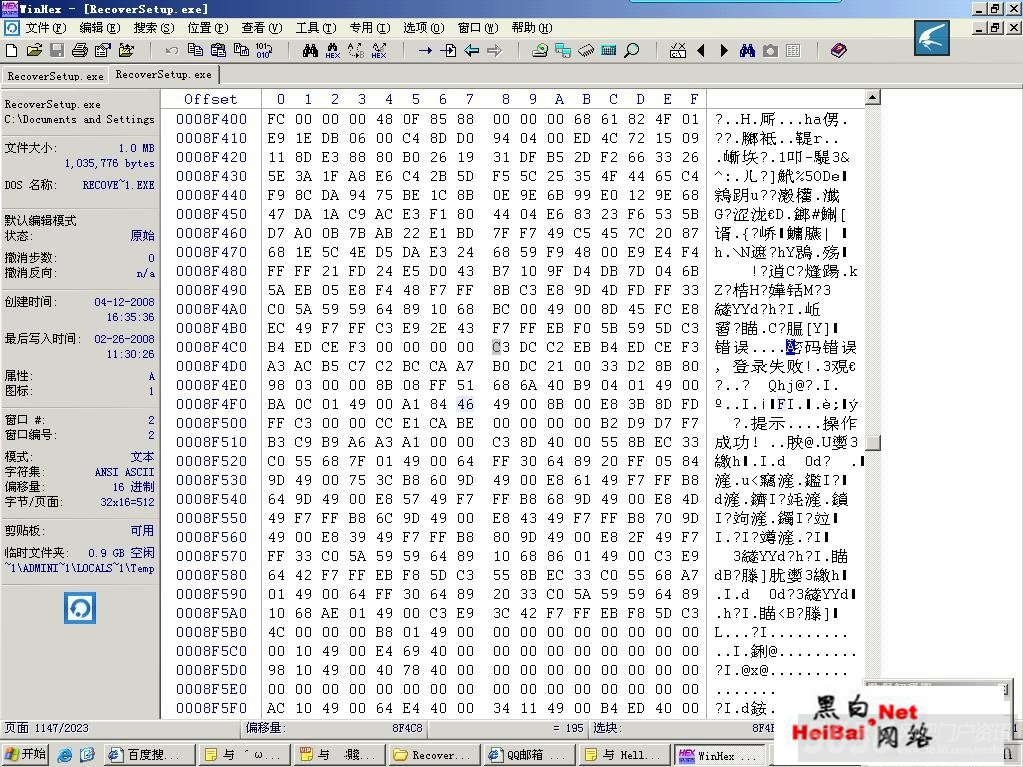This screenshot has width=1023, height=767.
Task: Open the replace hex values icon
Action: (379, 50)
